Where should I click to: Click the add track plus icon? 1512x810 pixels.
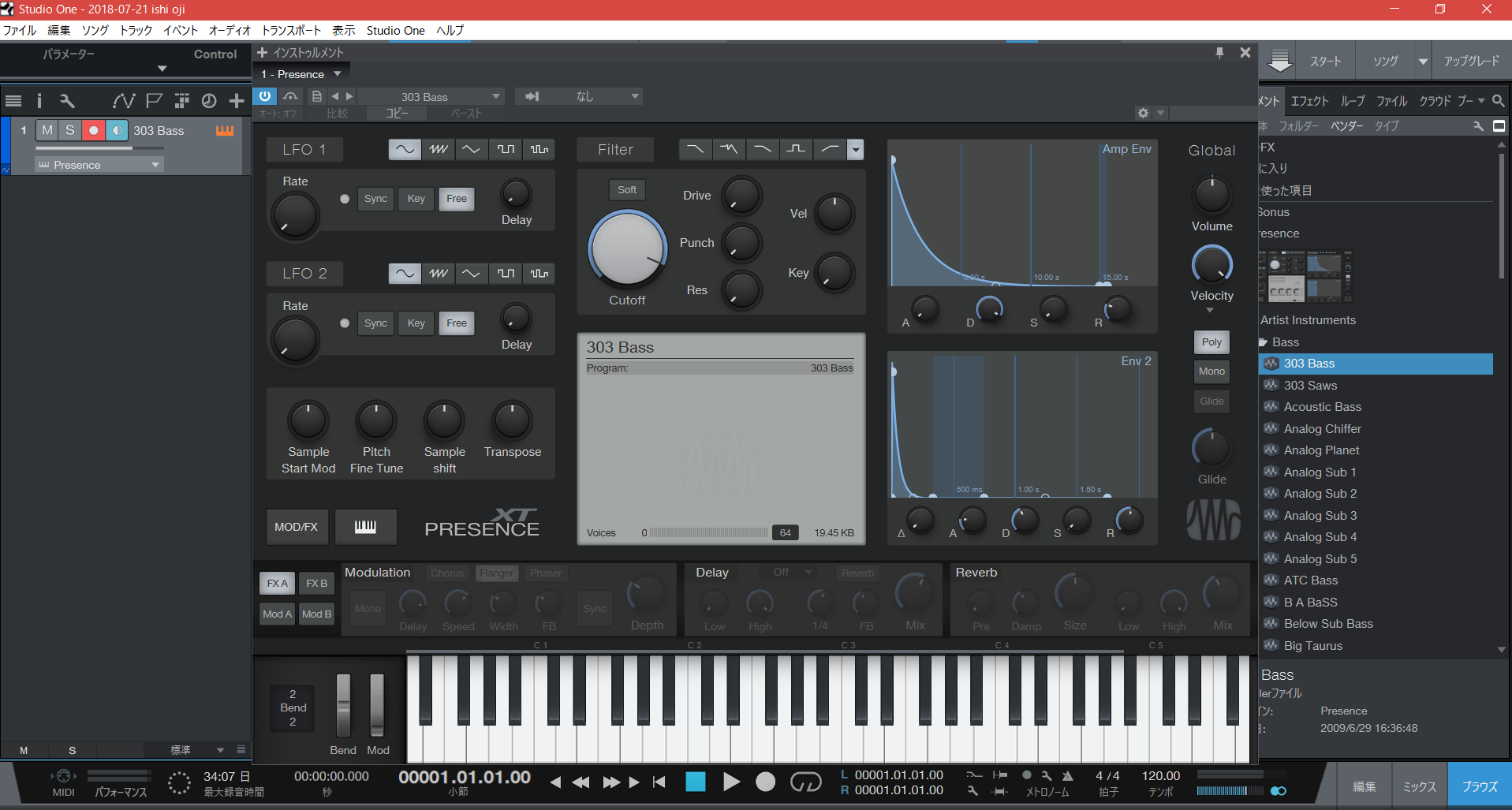(237, 101)
